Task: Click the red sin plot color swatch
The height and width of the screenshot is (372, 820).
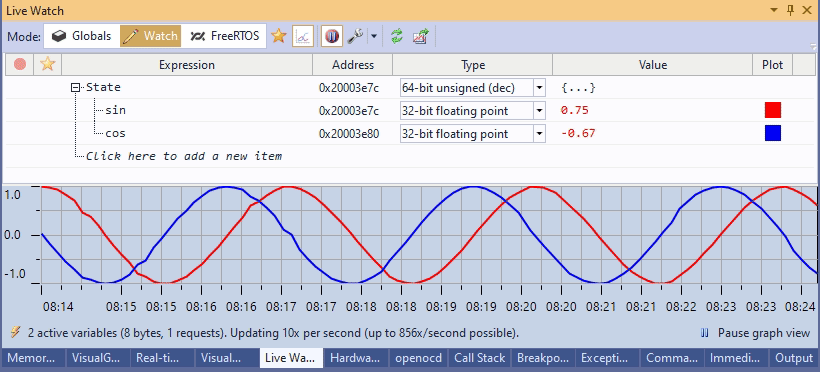Action: click(x=772, y=110)
